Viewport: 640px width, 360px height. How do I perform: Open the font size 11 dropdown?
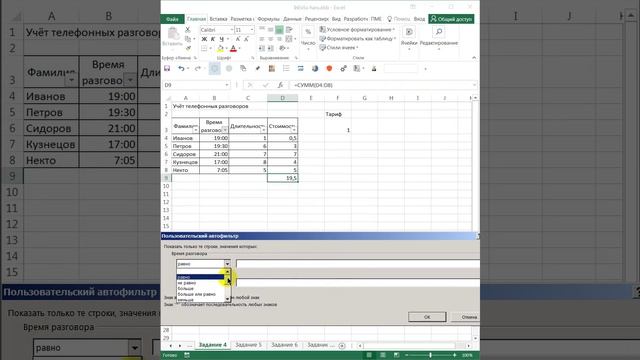[x=252, y=30]
